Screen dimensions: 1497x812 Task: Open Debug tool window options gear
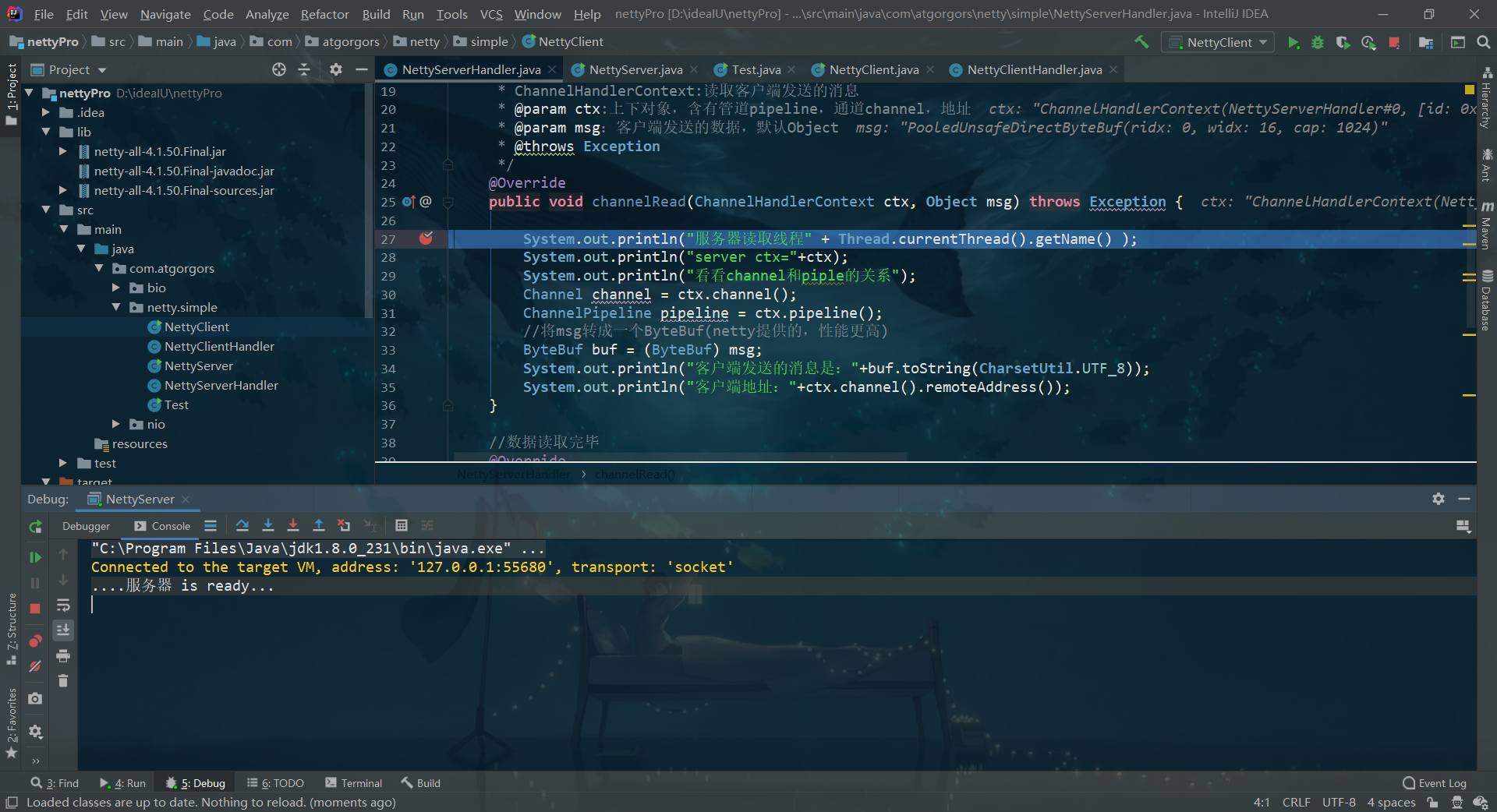tap(1439, 499)
